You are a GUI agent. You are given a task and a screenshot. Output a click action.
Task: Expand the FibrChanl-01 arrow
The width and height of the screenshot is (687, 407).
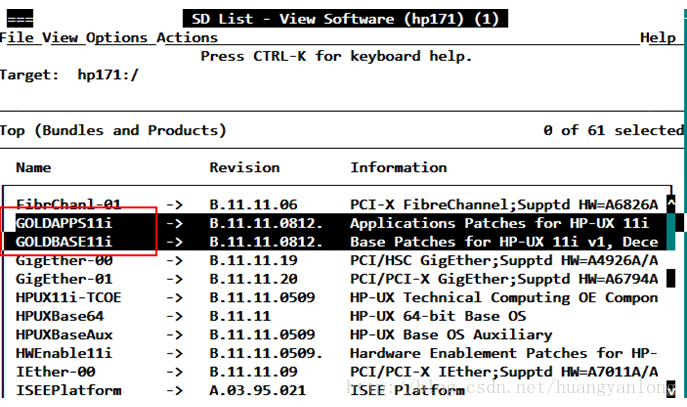pos(174,205)
